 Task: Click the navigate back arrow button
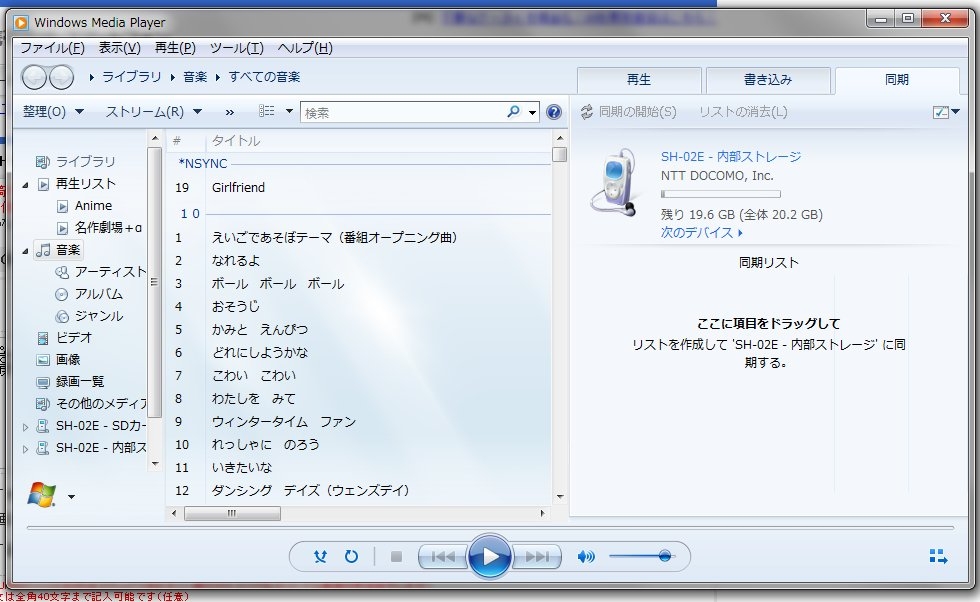click(34, 76)
